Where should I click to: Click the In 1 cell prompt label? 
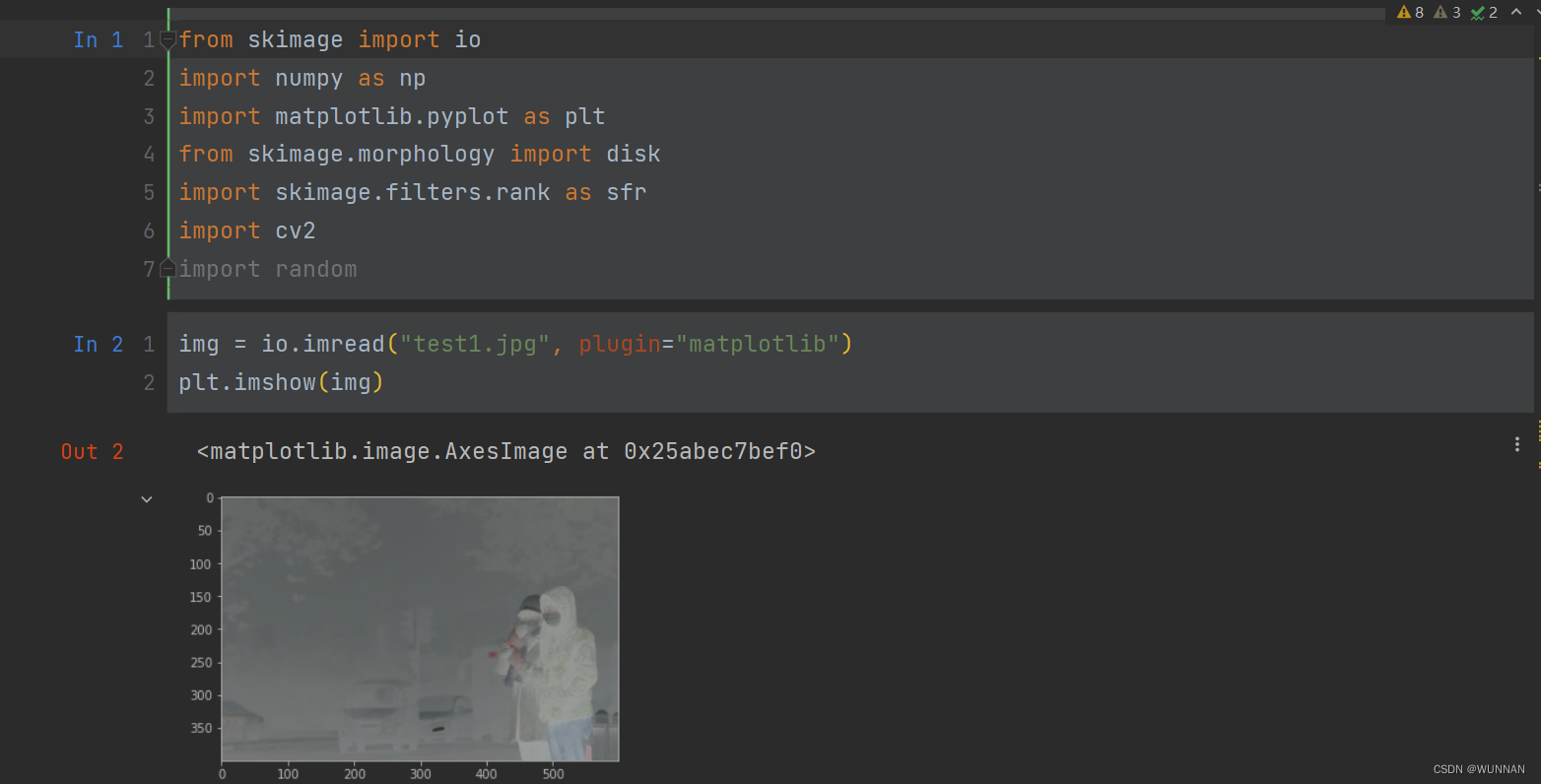point(98,39)
